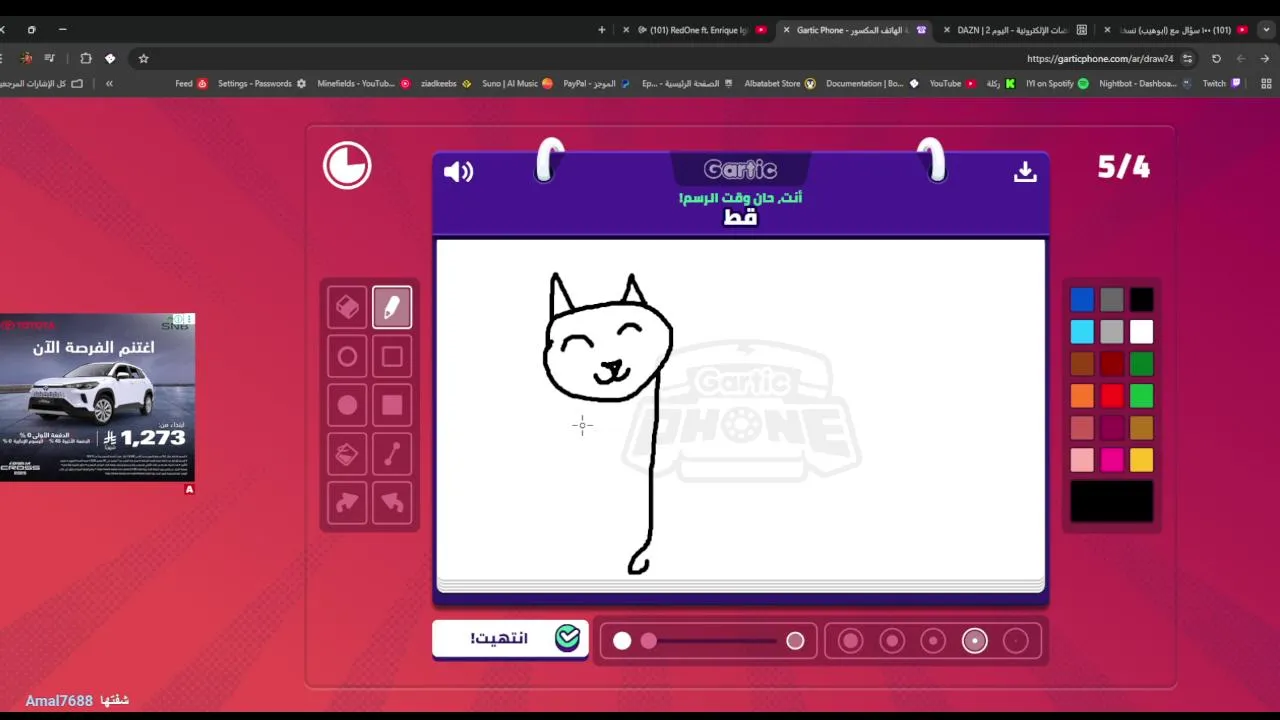The image size is (1280, 720).
Task: Select the filled rectangle shape tool
Action: (392, 405)
